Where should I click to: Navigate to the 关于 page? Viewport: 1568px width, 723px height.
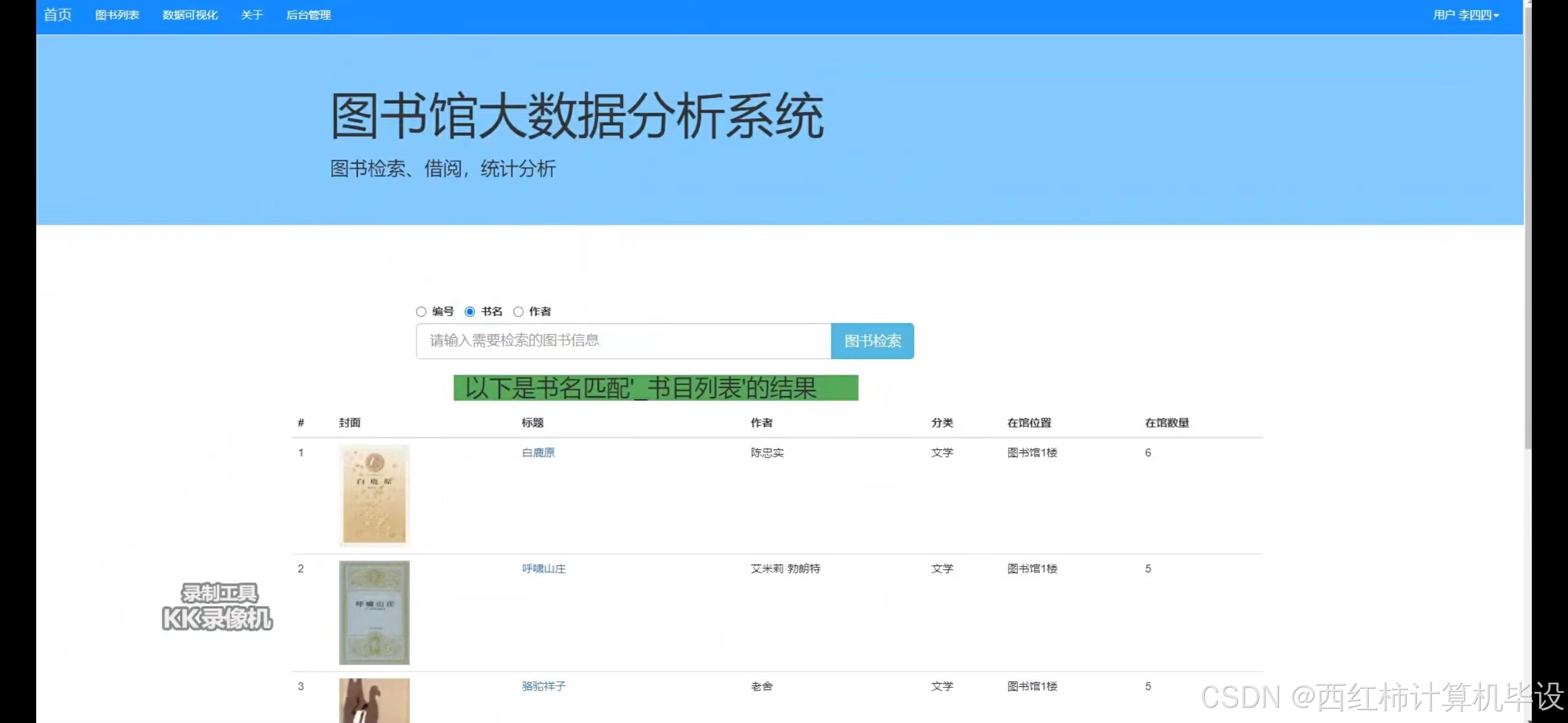[252, 14]
